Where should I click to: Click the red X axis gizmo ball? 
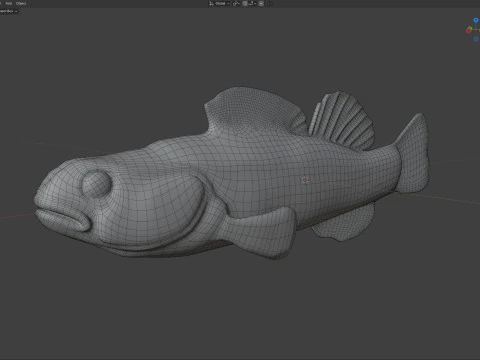coord(469,30)
